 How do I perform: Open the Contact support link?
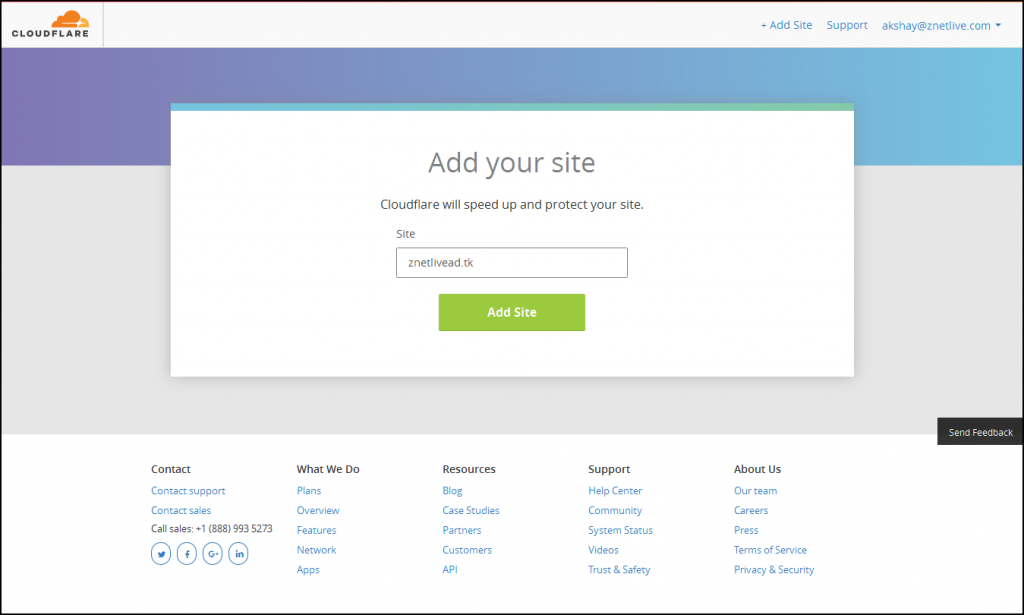coord(188,490)
